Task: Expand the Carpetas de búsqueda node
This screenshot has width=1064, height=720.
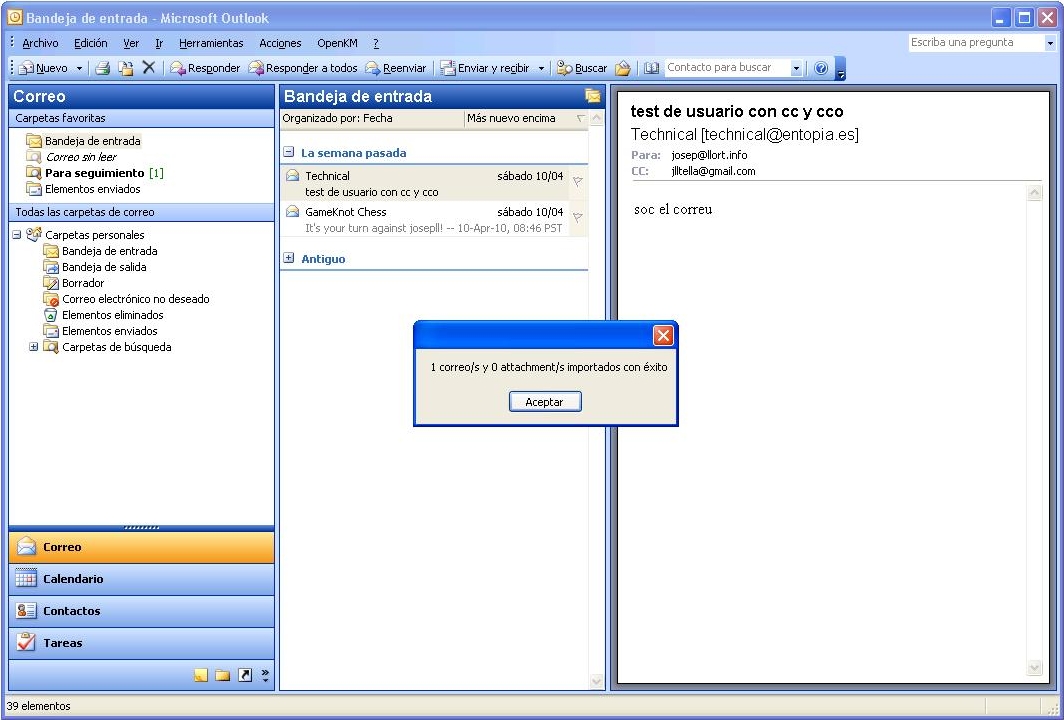Action: click(x=33, y=347)
